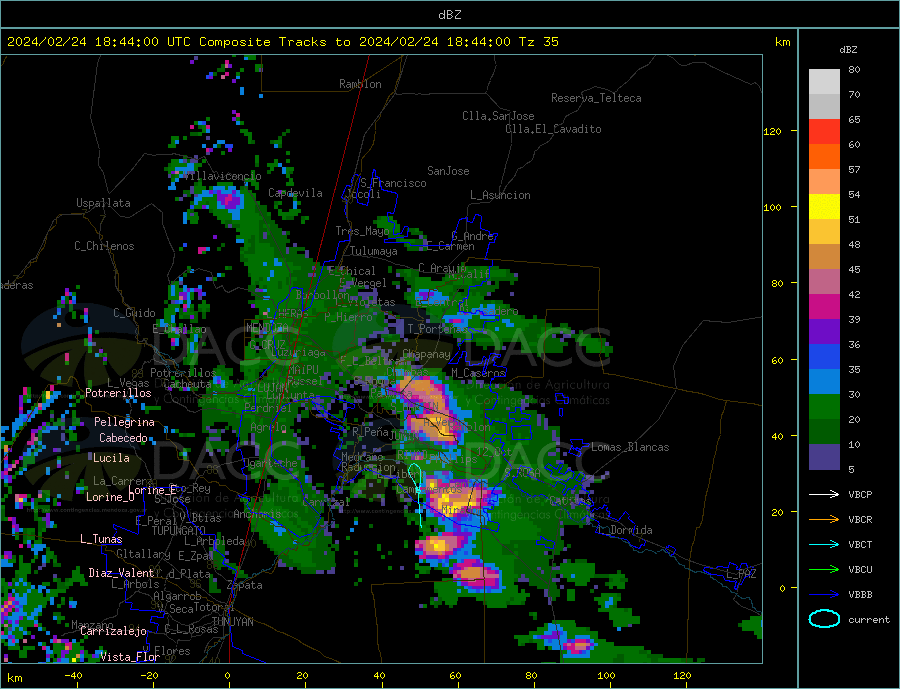Click the white Cabecedo label
The image size is (900, 689).
click(x=123, y=438)
